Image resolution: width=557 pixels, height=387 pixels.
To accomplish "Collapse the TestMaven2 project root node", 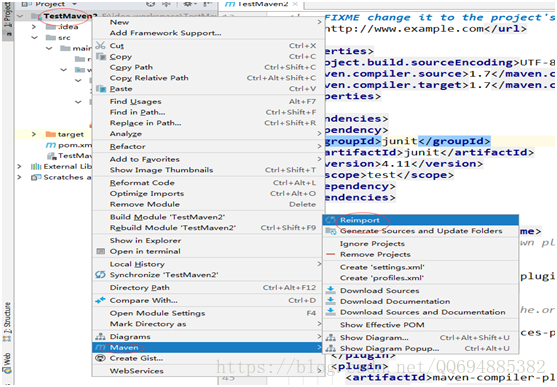I will click(20, 16).
